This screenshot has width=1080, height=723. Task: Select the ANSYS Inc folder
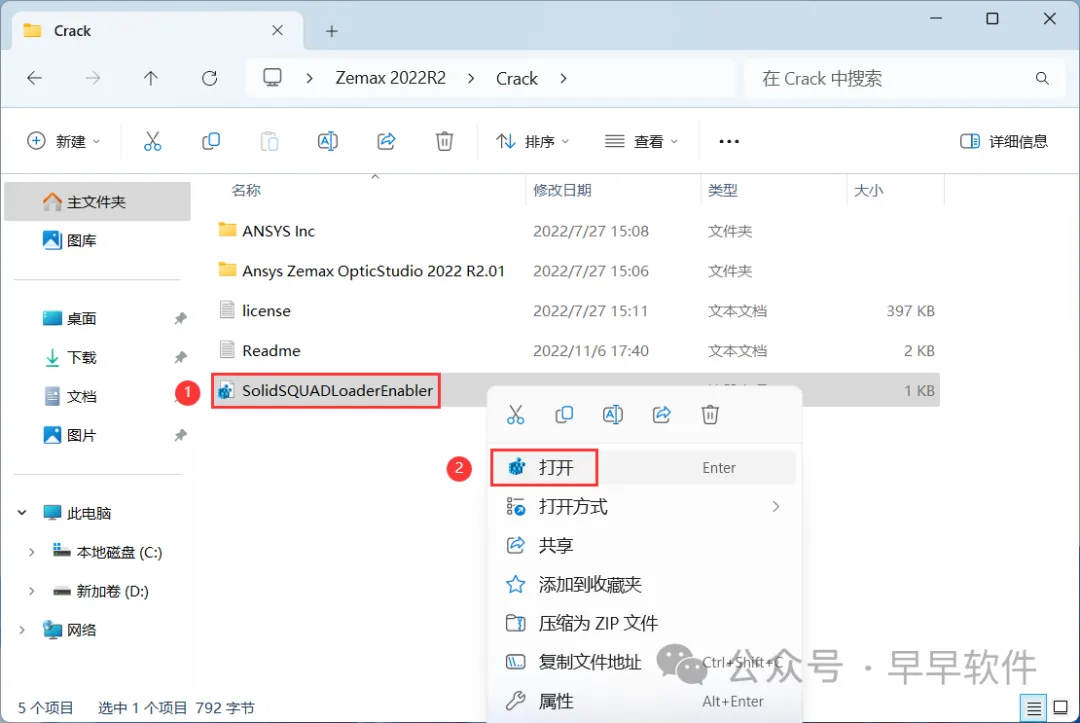[x=575, y=231]
